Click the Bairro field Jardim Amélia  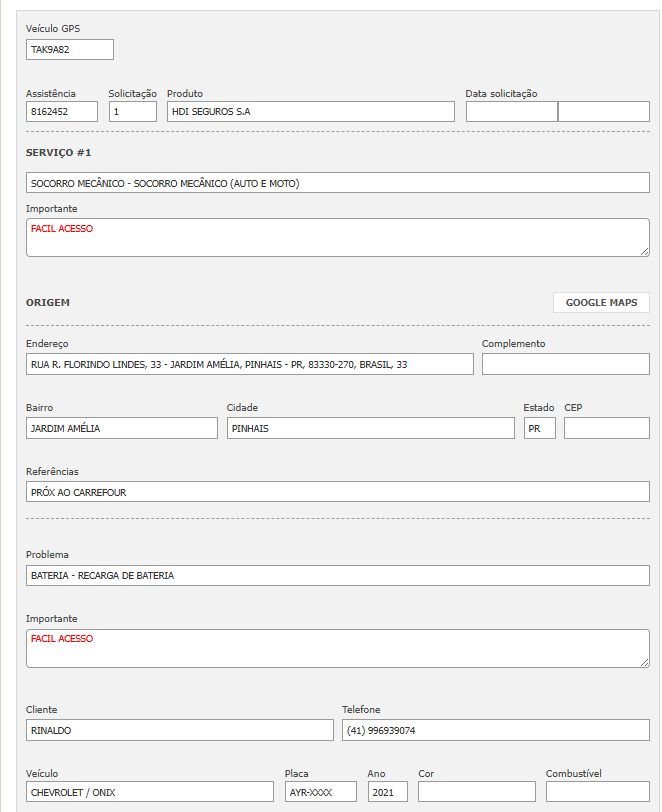click(121, 428)
